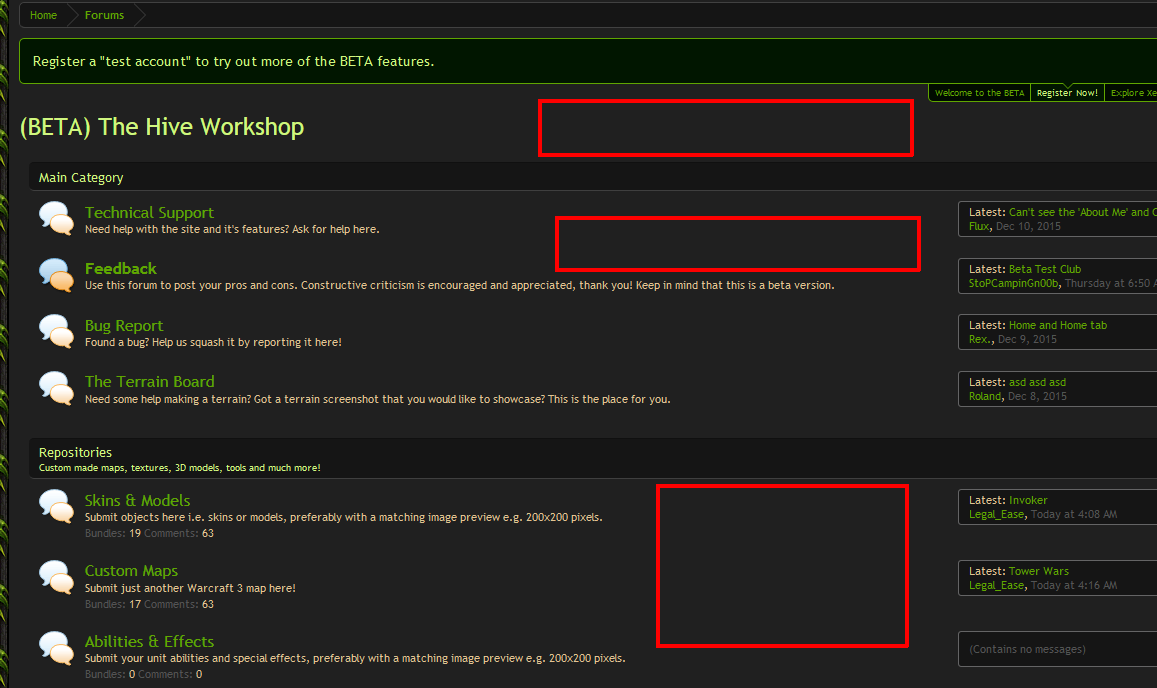Open latest post Invoker
This screenshot has height=688, width=1157.
1028,500
